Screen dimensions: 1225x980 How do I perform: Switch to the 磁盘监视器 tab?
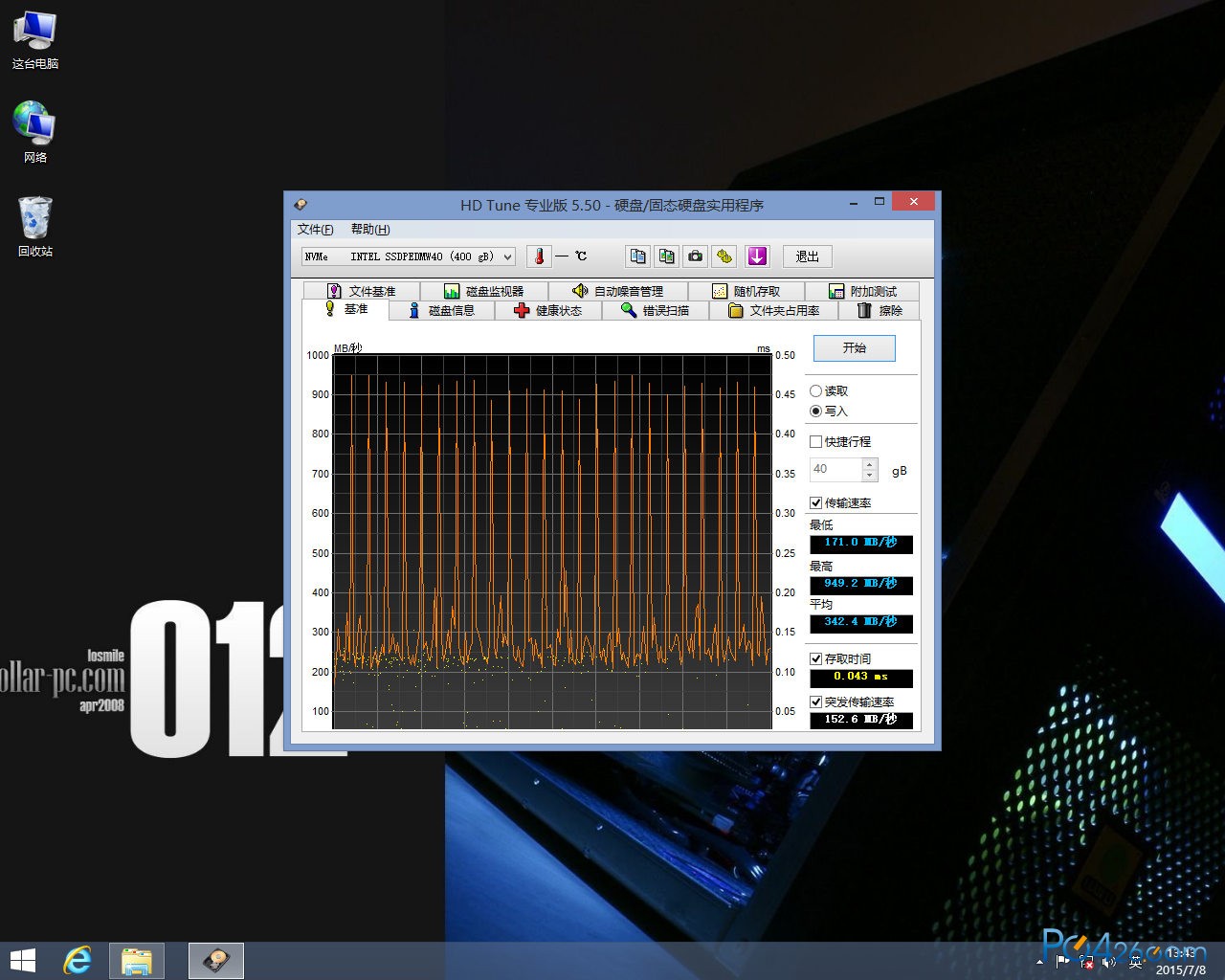click(x=483, y=291)
